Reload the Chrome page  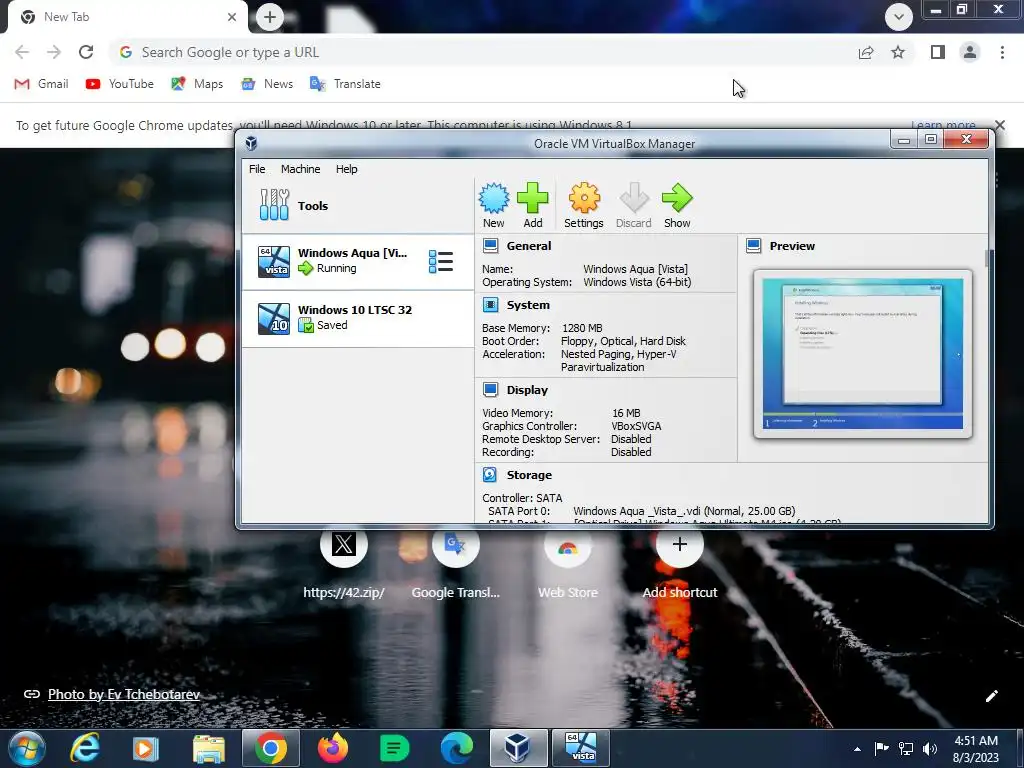tap(86, 52)
